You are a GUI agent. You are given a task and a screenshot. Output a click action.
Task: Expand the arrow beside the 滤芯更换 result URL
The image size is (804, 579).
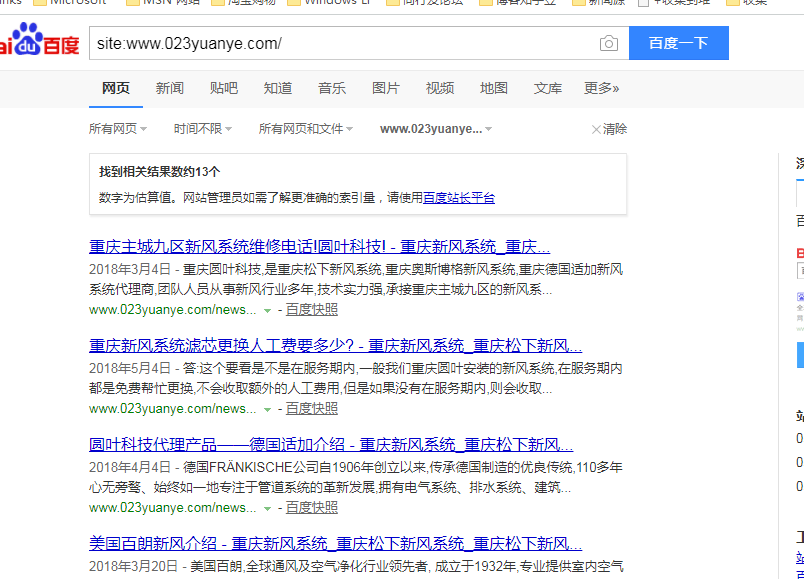click(267, 410)
